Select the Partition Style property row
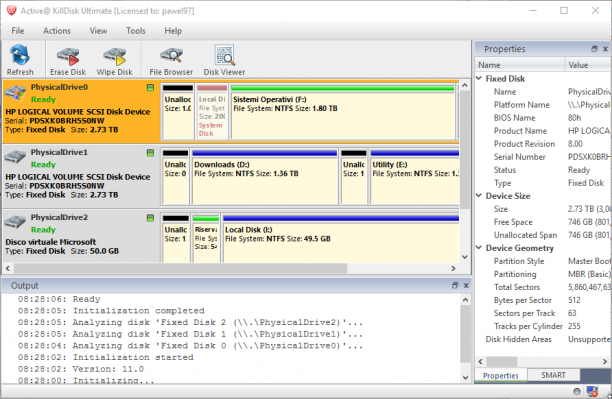Viewport: 612px width, 399px height. [543, 261]
